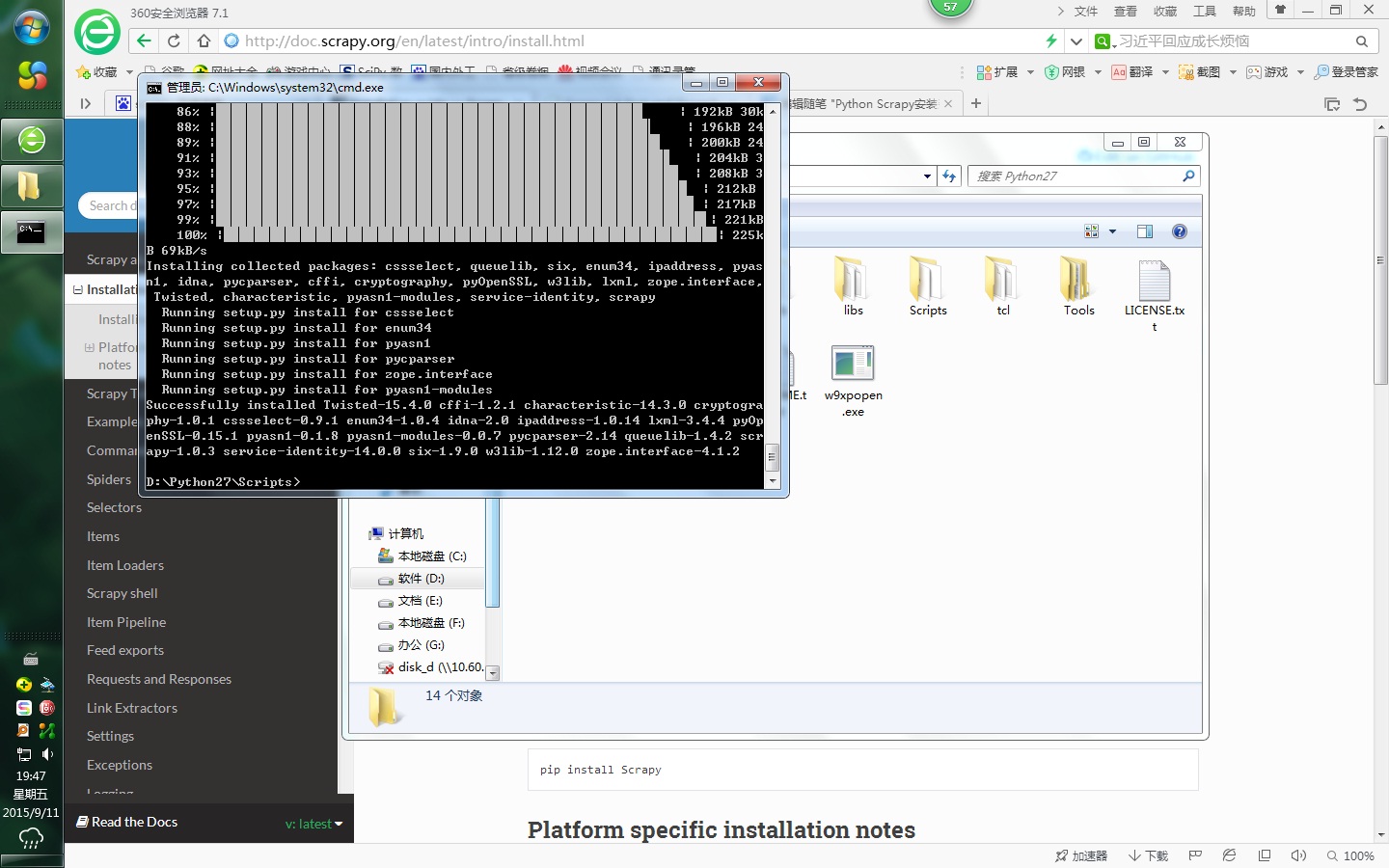Click the 360 browser logo
The width and height of the screenshot is (1389, 868).
tap(97, 33)
